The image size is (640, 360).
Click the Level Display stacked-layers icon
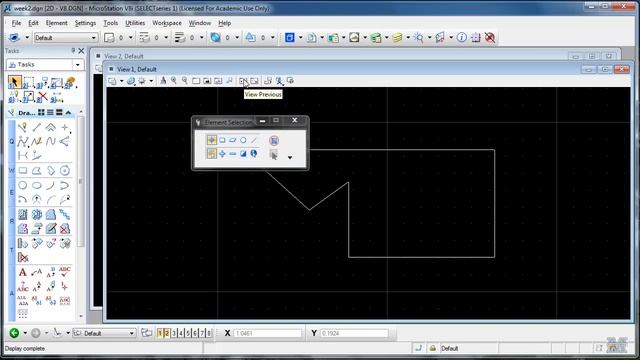coord(397,38)
